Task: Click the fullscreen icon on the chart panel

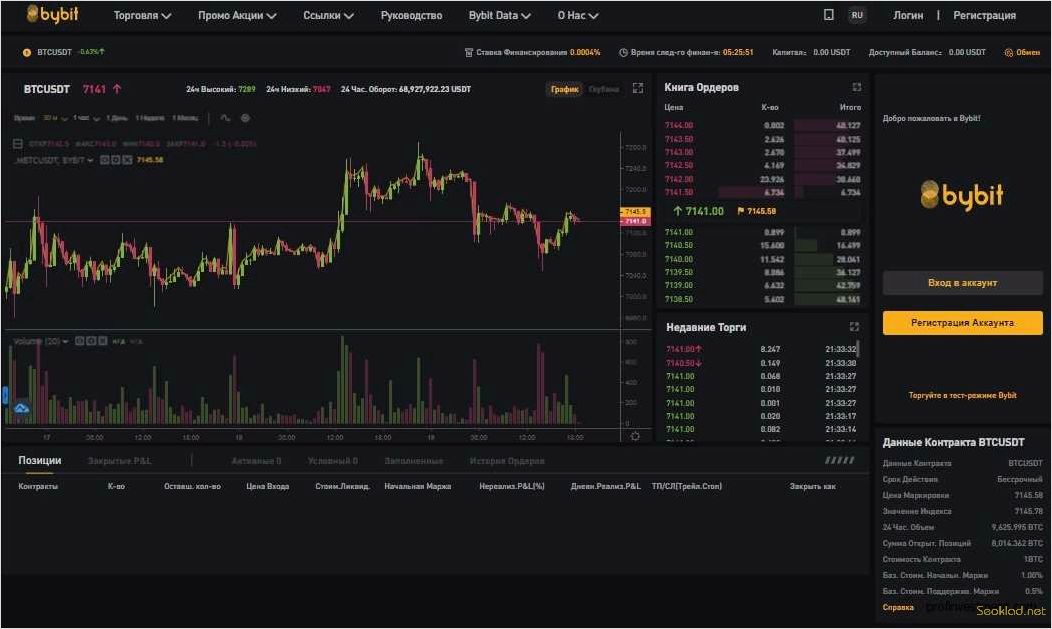Action: click(x=638, y=88)
